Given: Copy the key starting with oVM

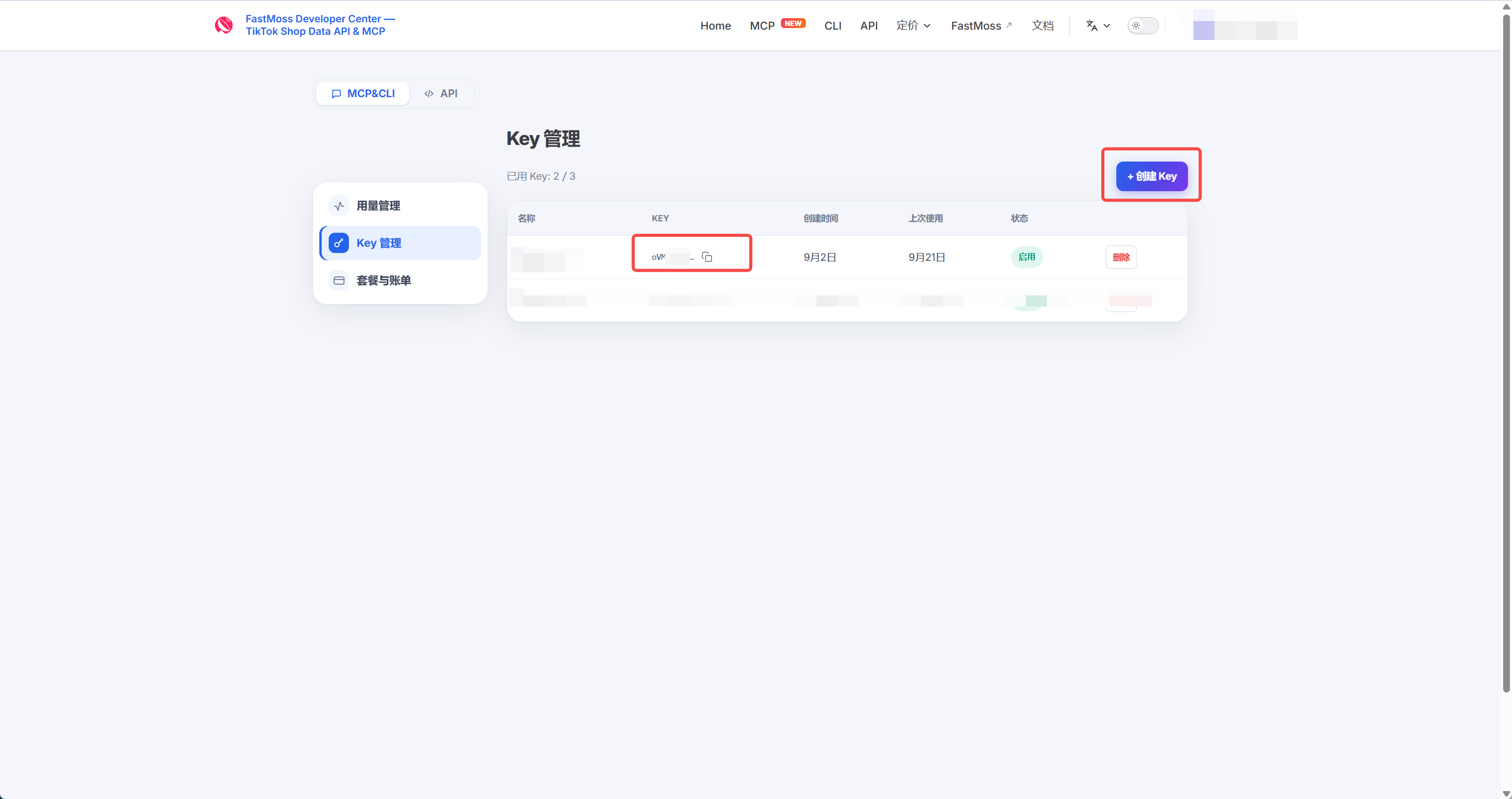Looking at the screenshot, I should pyautogui.click(x=707, y=257).
